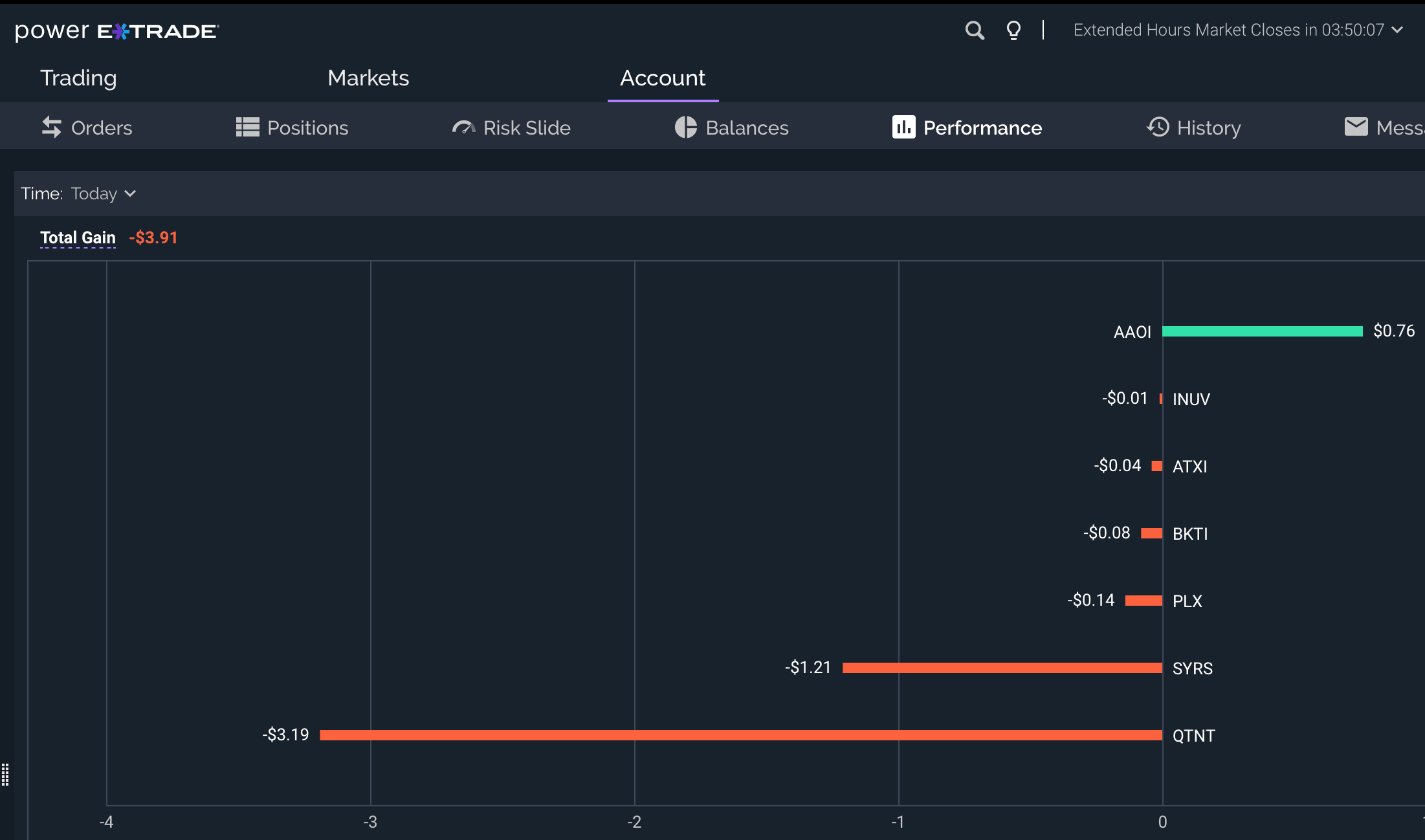This screenshot has width=1425, height=840.
Task: Click the Total Gain underlined label
Action: click(x=78, y=238)
